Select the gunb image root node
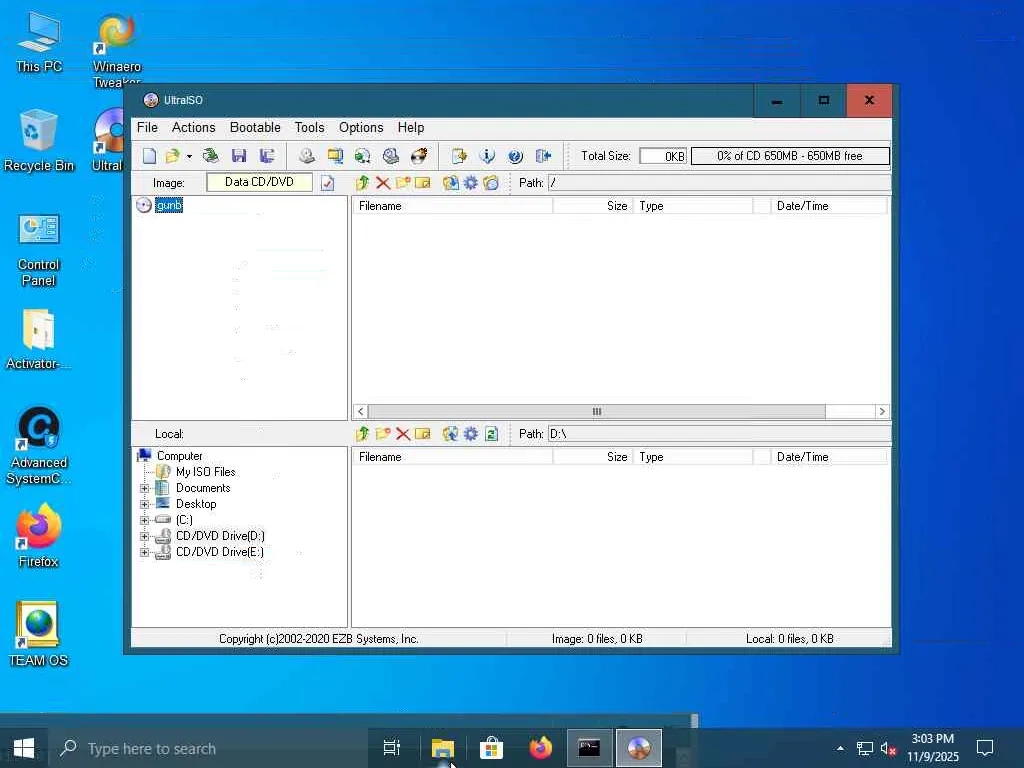 [168, 205]
